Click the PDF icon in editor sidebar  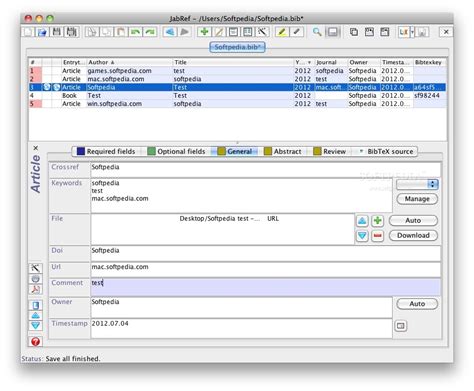pos(35,289)
